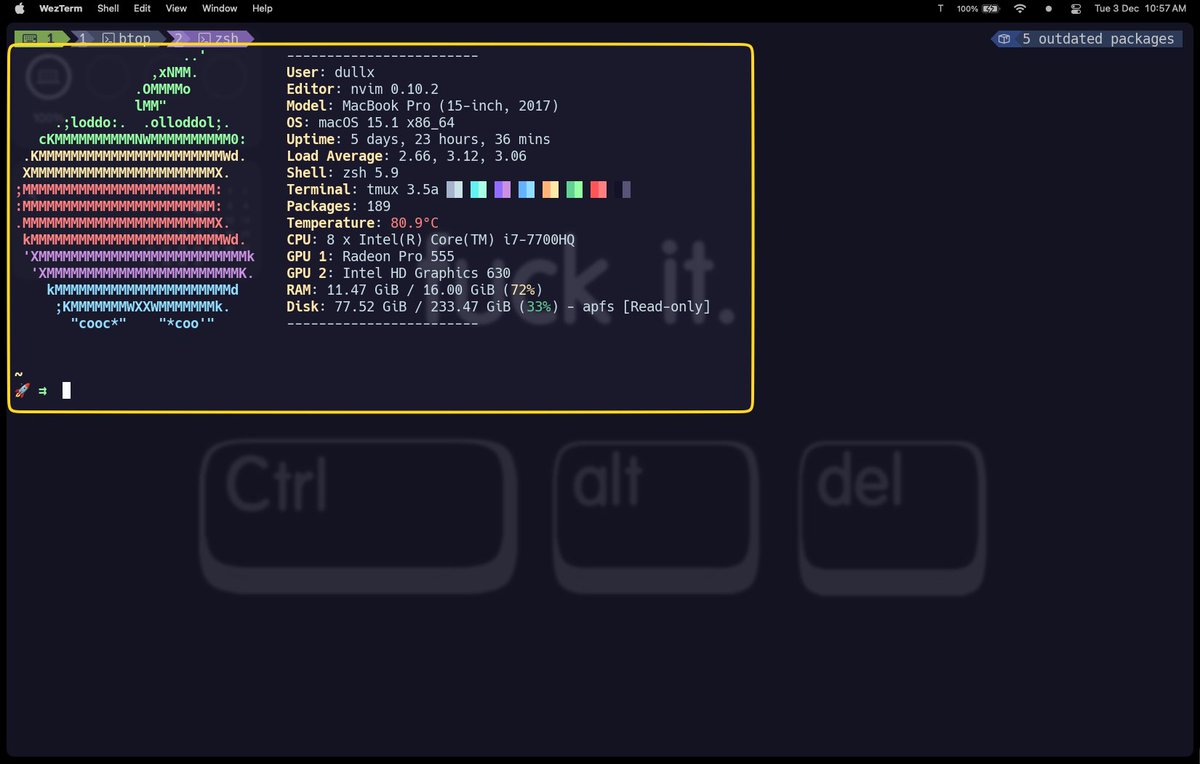Click the 'Load Average: 2.66, 3.12, 3.06' line

tap(406, 156)
